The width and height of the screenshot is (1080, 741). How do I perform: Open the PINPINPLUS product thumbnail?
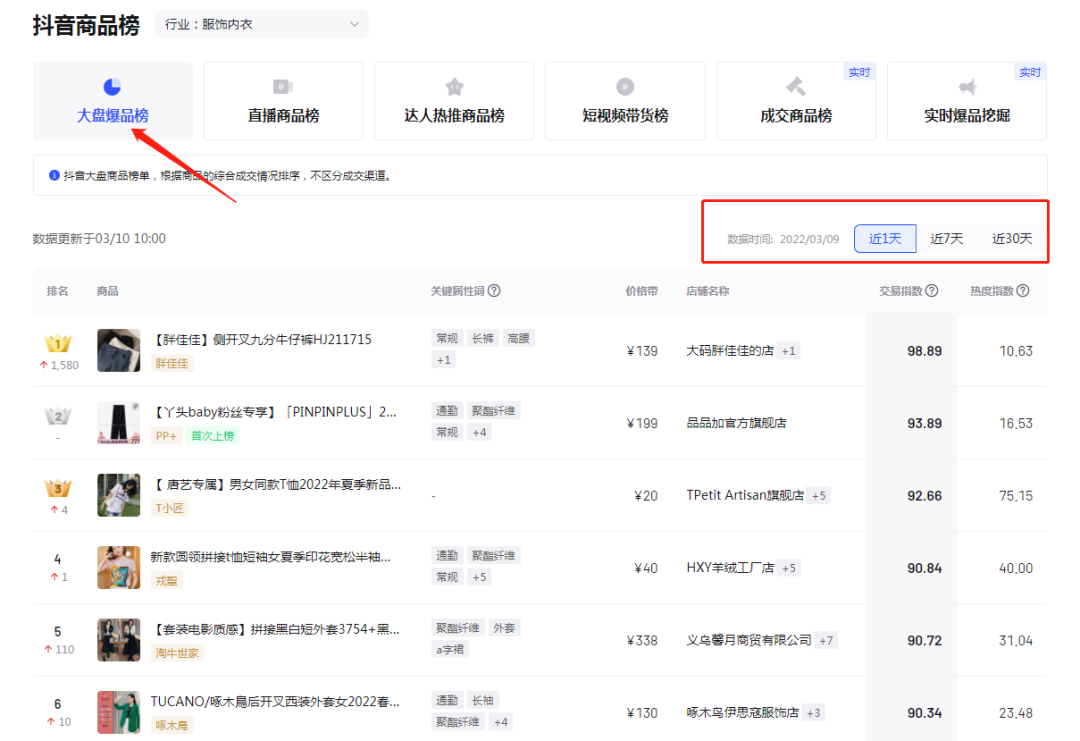pos(118,423)
